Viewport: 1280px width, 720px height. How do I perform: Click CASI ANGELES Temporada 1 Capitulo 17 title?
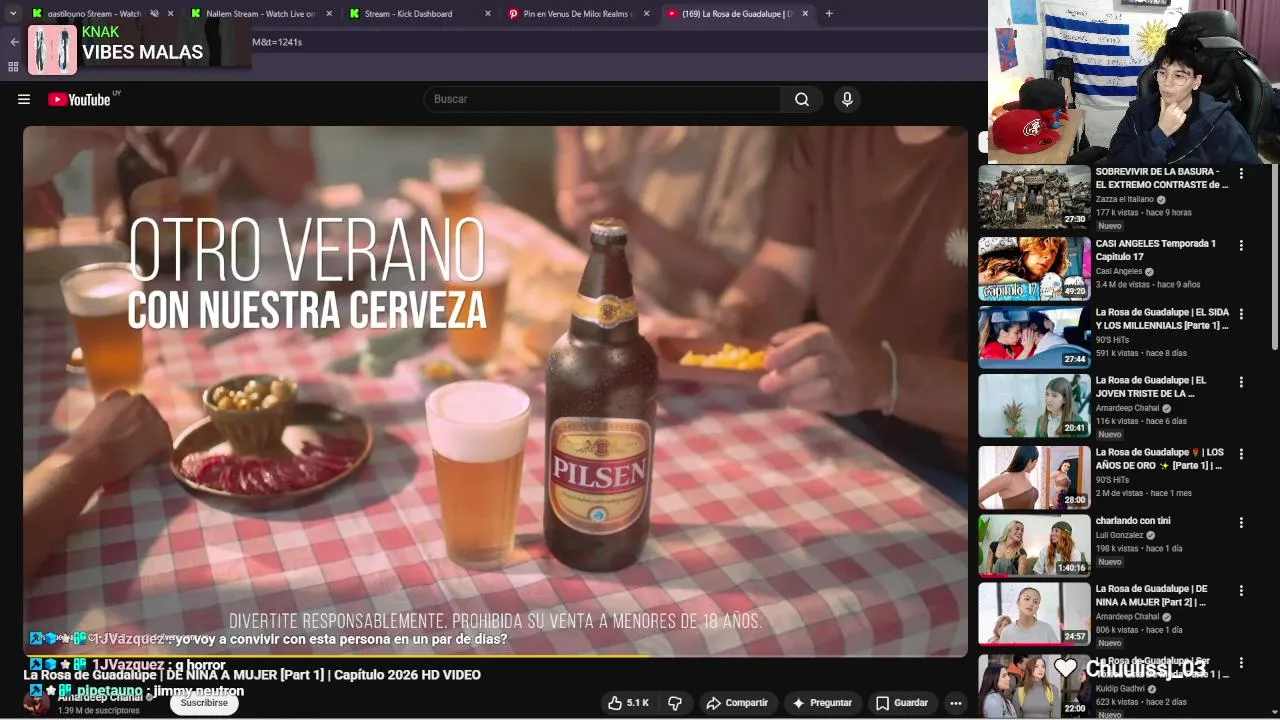pyautogui.click(x=1156, y=250)
